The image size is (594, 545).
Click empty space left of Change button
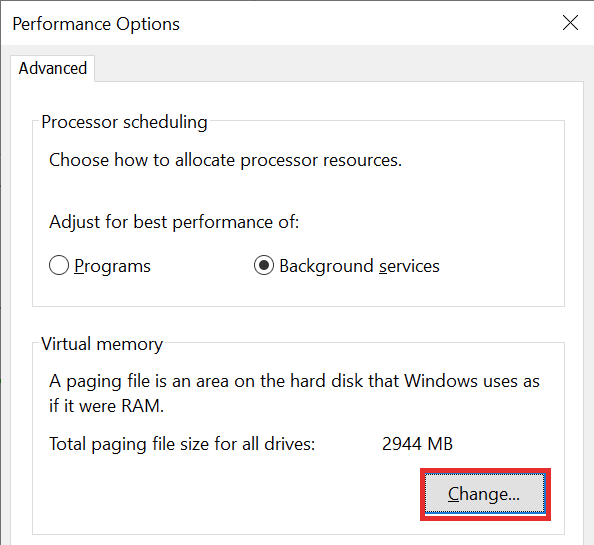click(227, 494)
